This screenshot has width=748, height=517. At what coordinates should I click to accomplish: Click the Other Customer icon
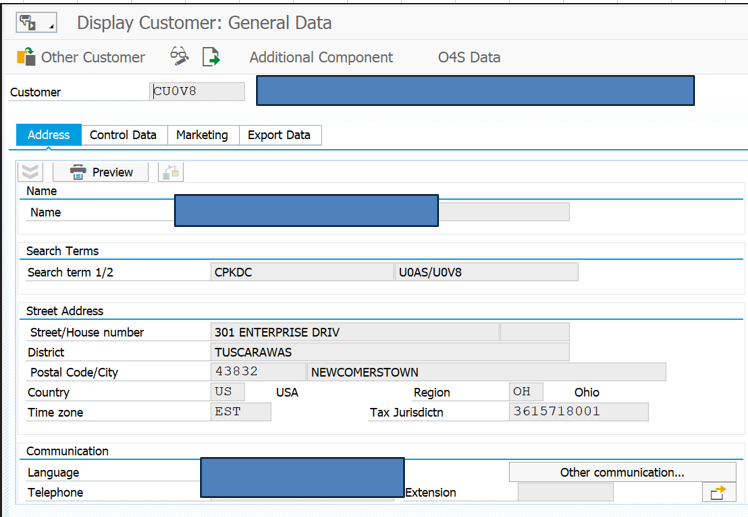(81, 57)
